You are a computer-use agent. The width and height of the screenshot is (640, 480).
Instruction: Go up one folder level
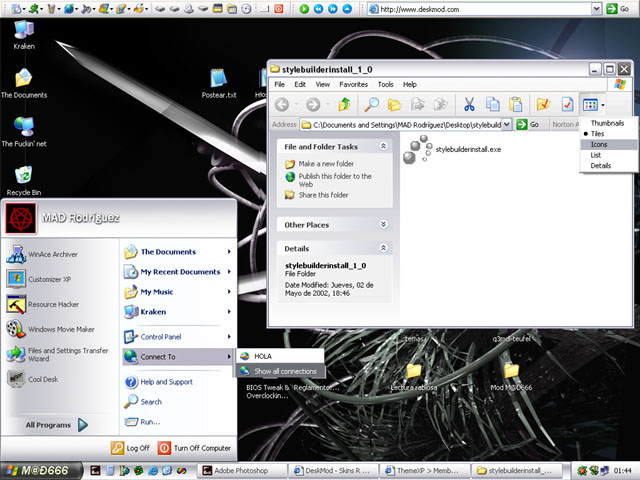click(x=344, y=104)
